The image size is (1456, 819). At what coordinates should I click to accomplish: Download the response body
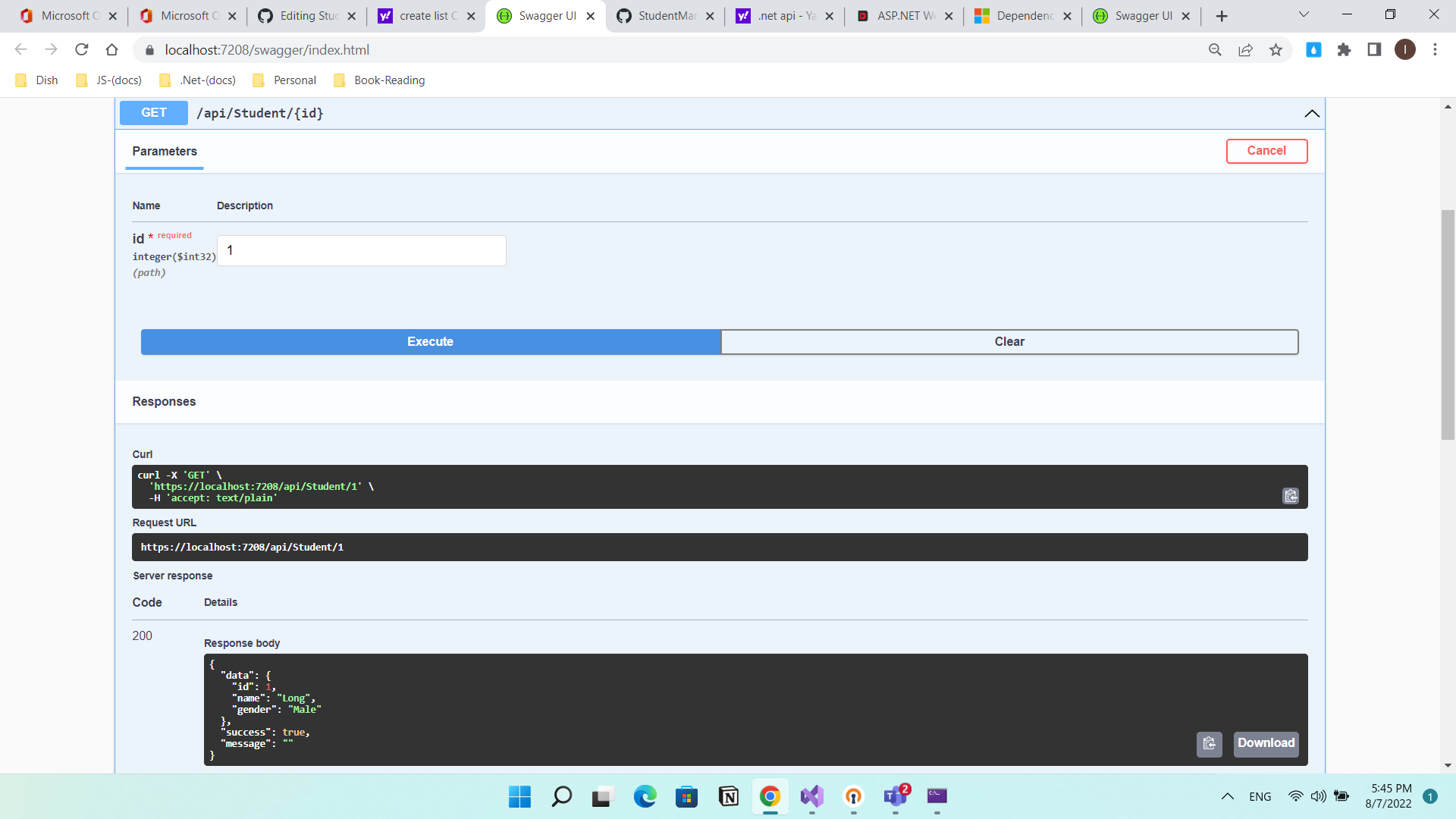pos(1265,744)
